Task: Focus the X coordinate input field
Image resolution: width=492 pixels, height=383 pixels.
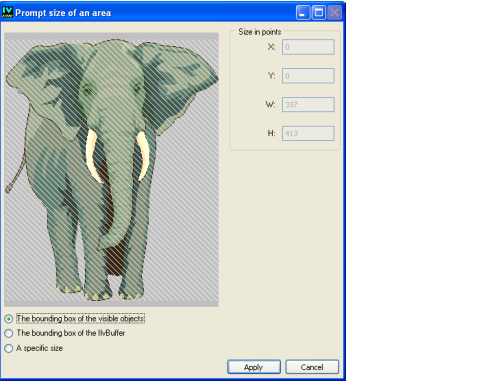Action: tap(308, 47)
